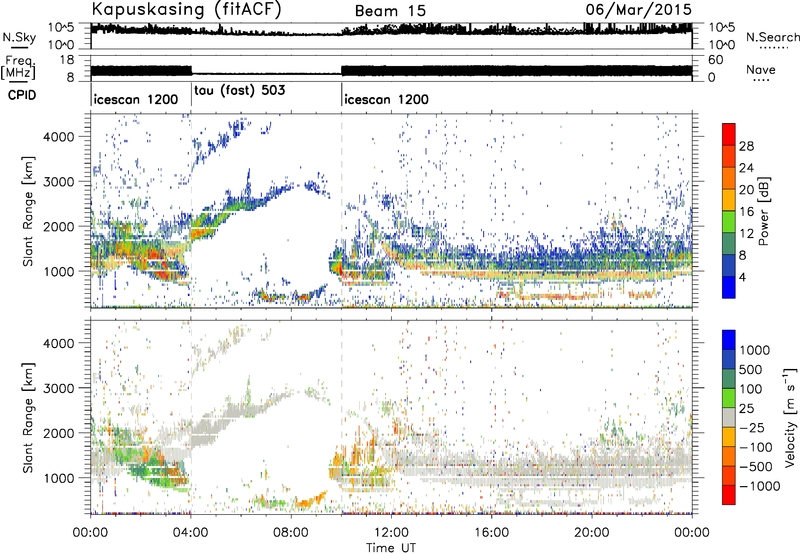Click the CPID boundary marker before tau (fast) 503
The height and width of the screenshot is (554, 800).
click(191, 94)
